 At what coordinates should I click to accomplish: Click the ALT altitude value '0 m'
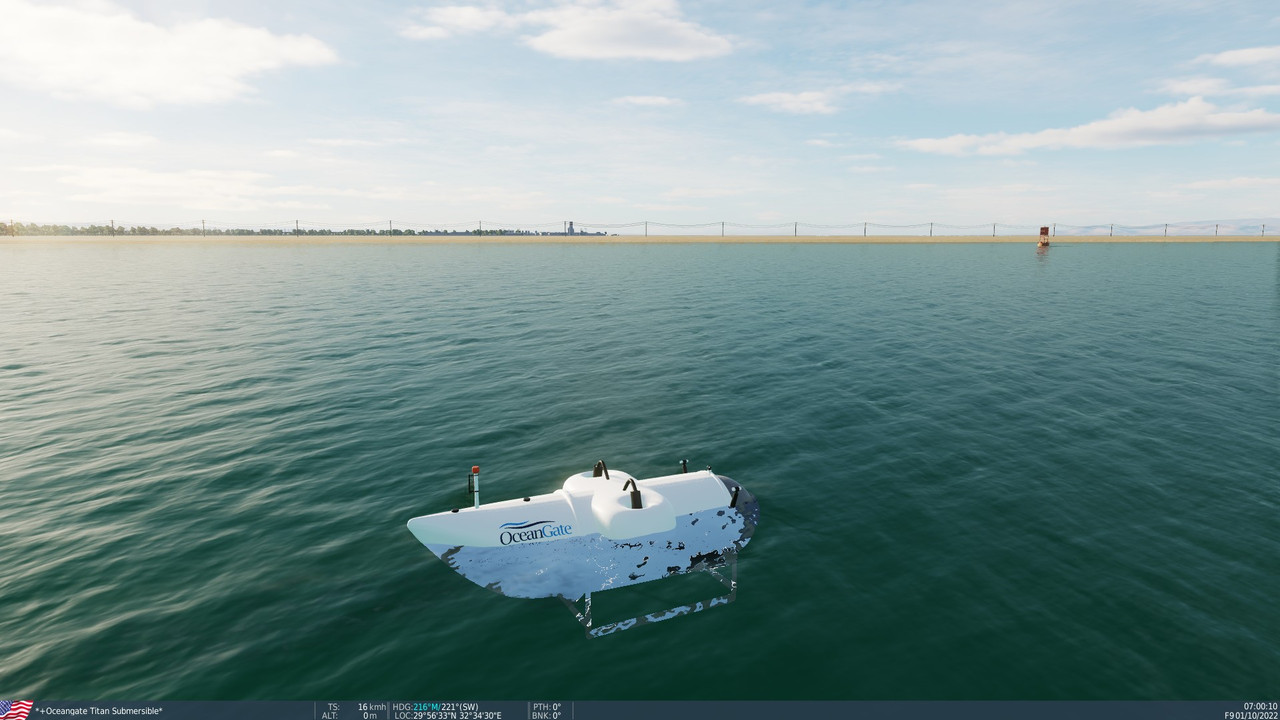pyautogui.click(x=371, y=715)
